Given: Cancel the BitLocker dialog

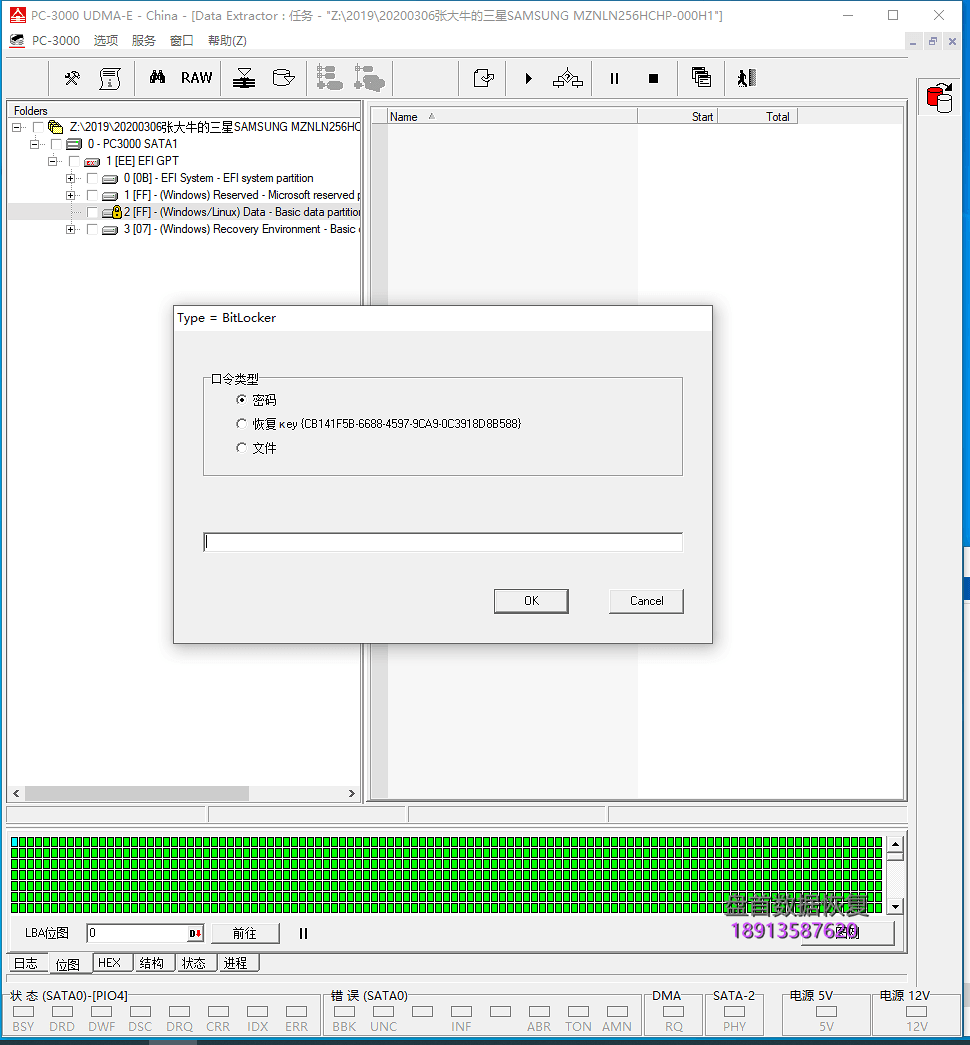Looking at the screenshot, I should (646, 600).
